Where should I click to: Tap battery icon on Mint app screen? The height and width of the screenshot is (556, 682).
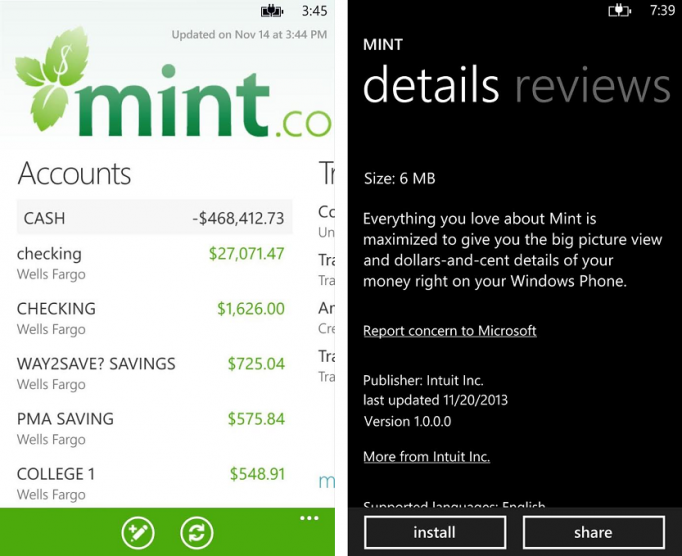[x=272, y=10]
